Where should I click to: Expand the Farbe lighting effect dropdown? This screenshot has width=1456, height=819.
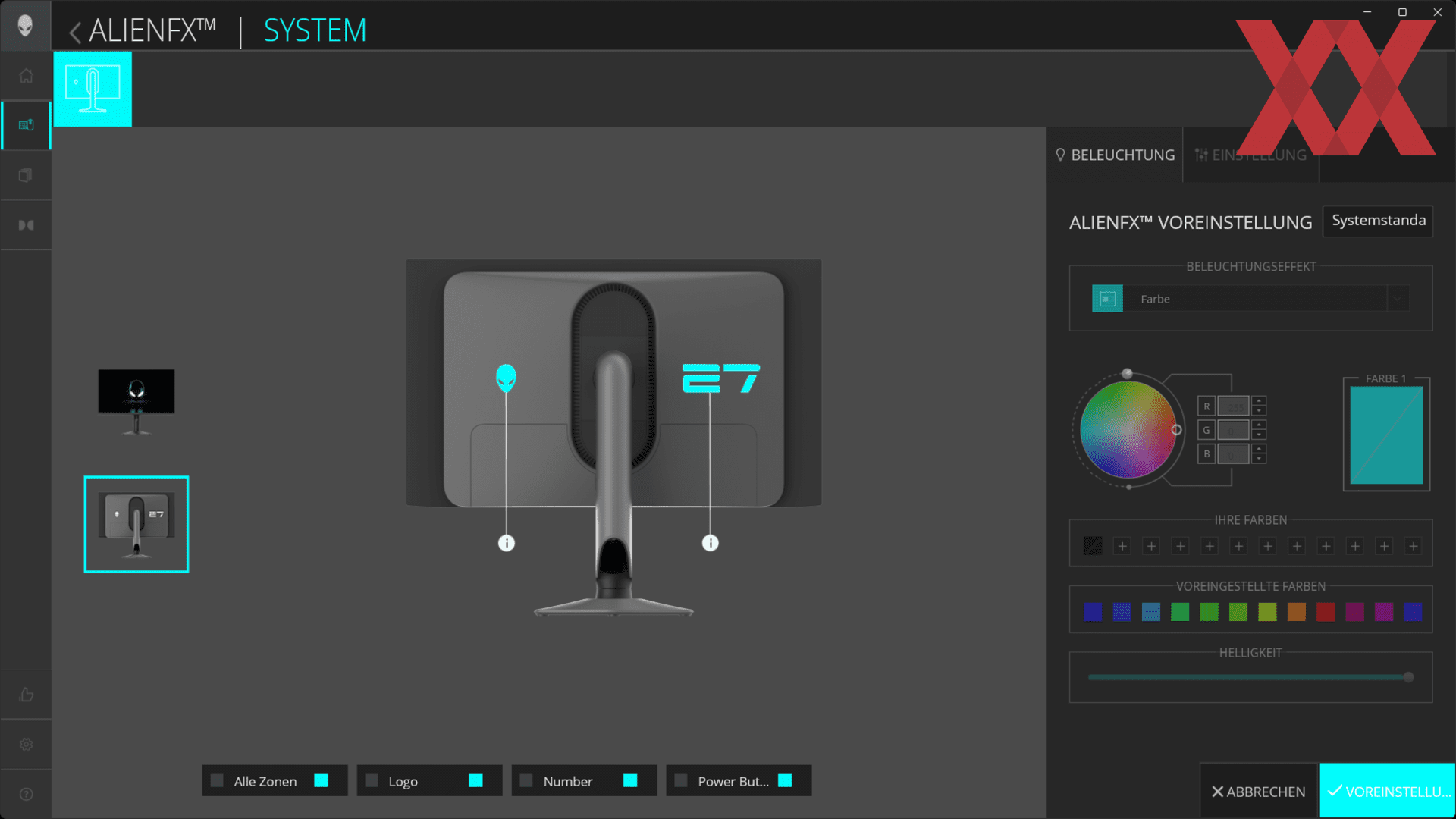click(1398, 299)
